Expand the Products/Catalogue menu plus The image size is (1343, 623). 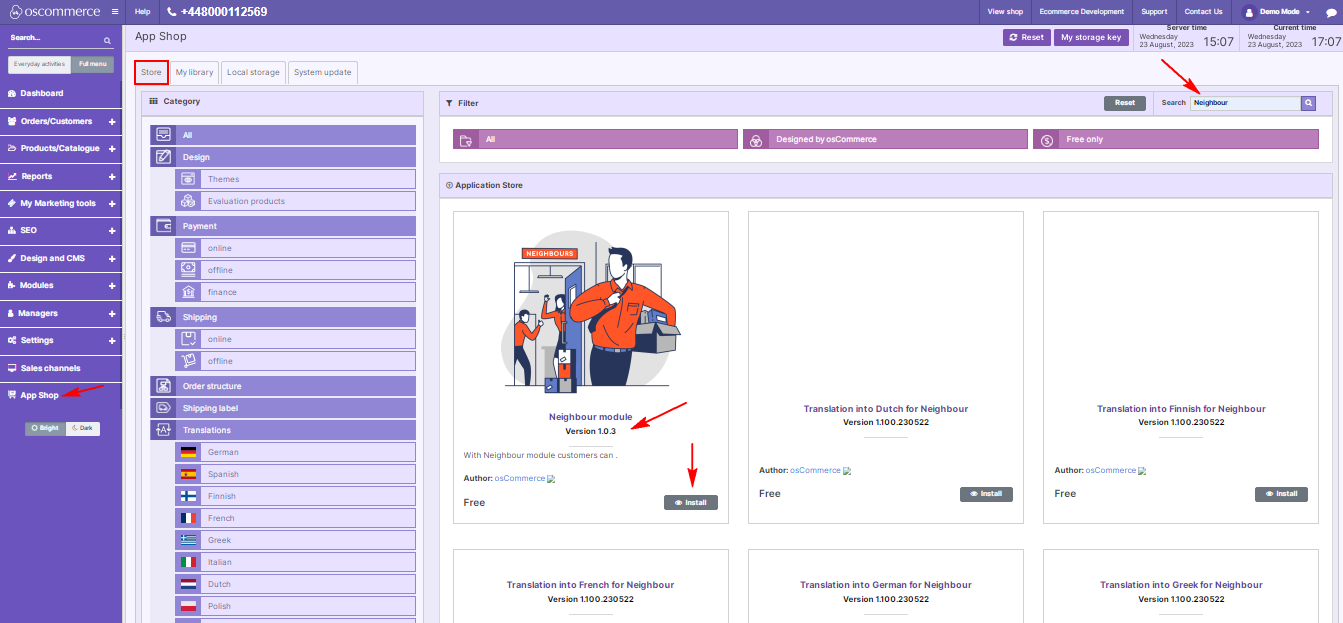[x=112, y=148]
